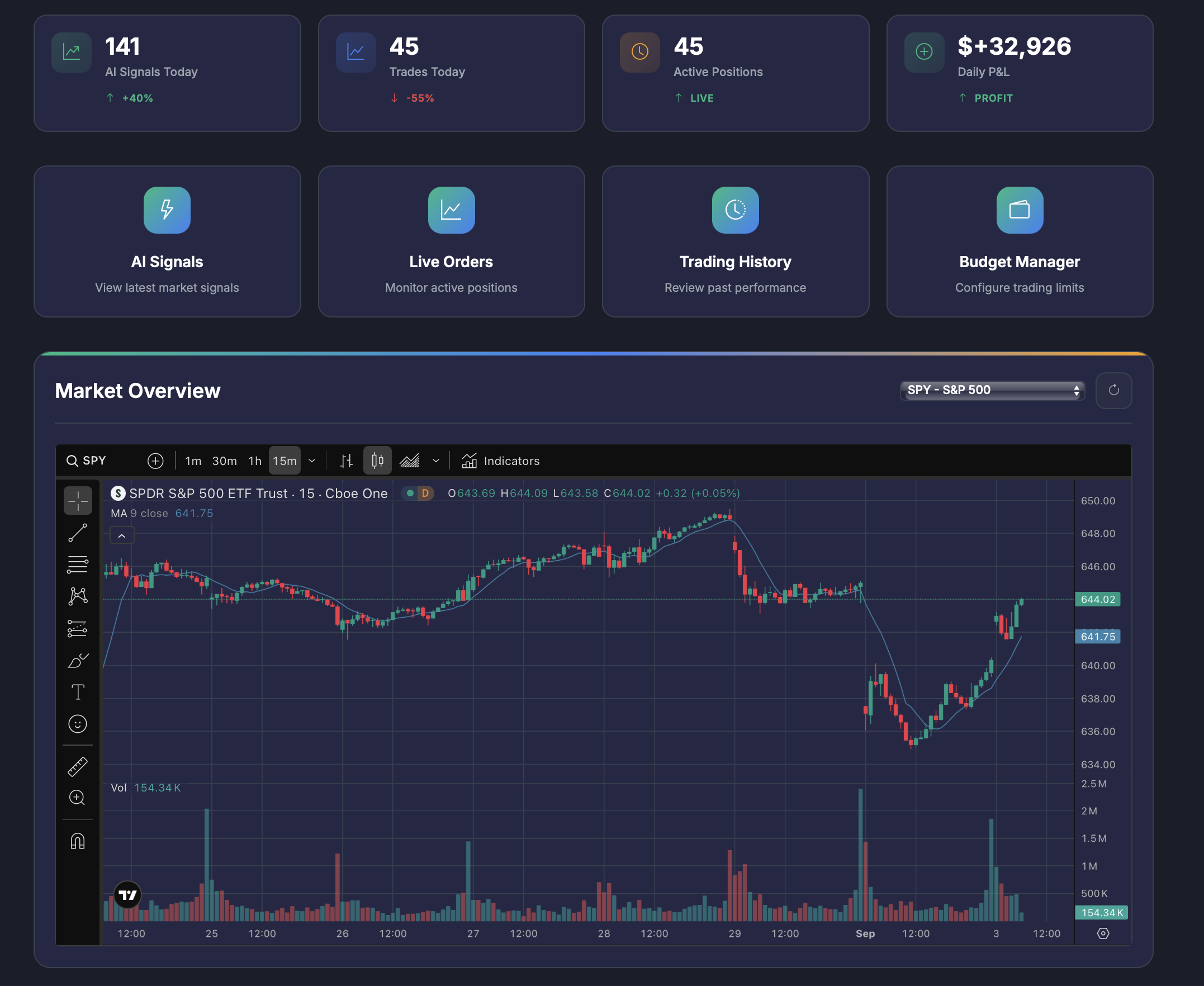This screenshot has height=986, width=1204.
Task: Select candlestick chart style
Action: [x=377, y=461]
